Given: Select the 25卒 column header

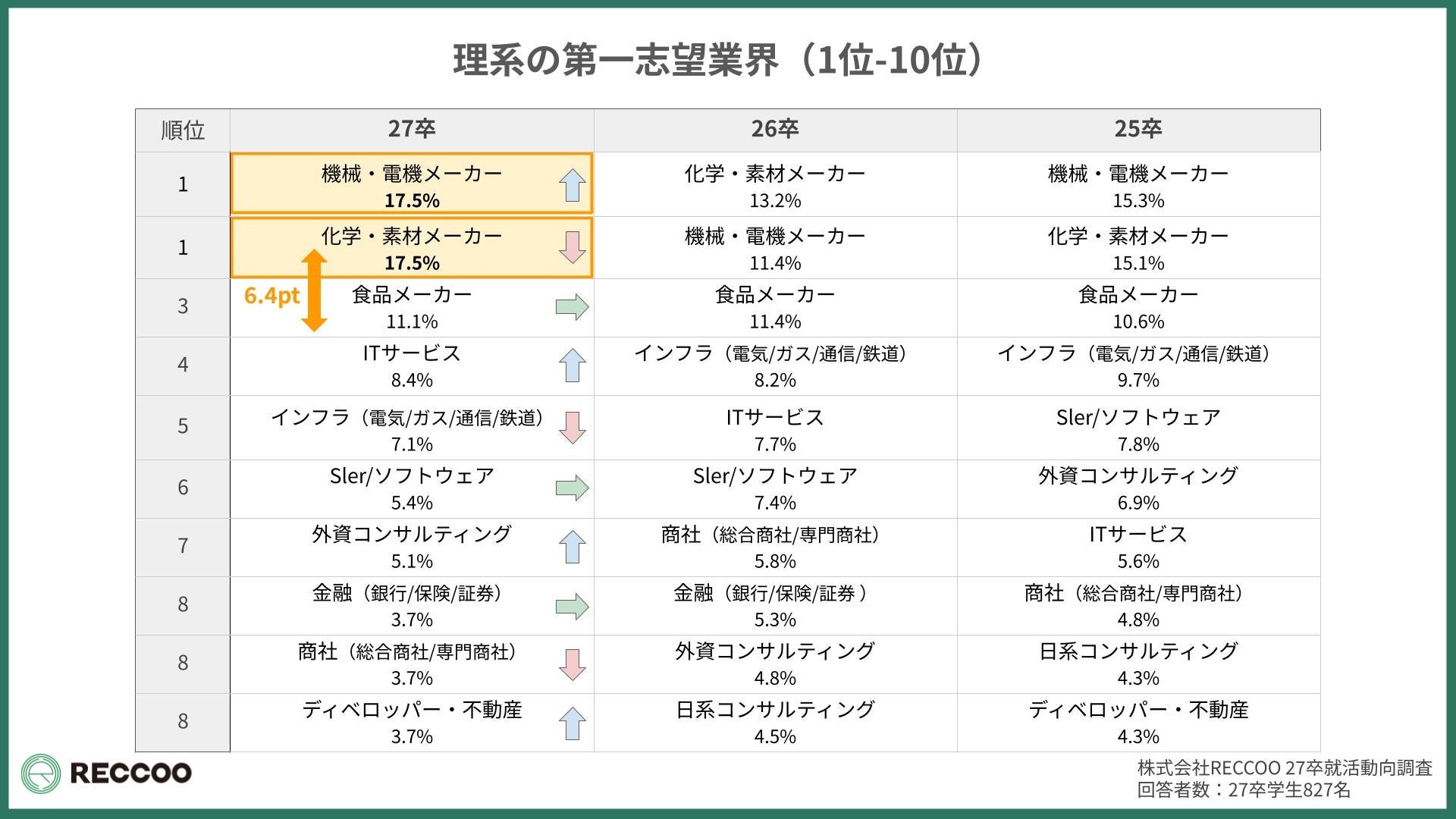Looking at the screenshot, I should 1138,130.
